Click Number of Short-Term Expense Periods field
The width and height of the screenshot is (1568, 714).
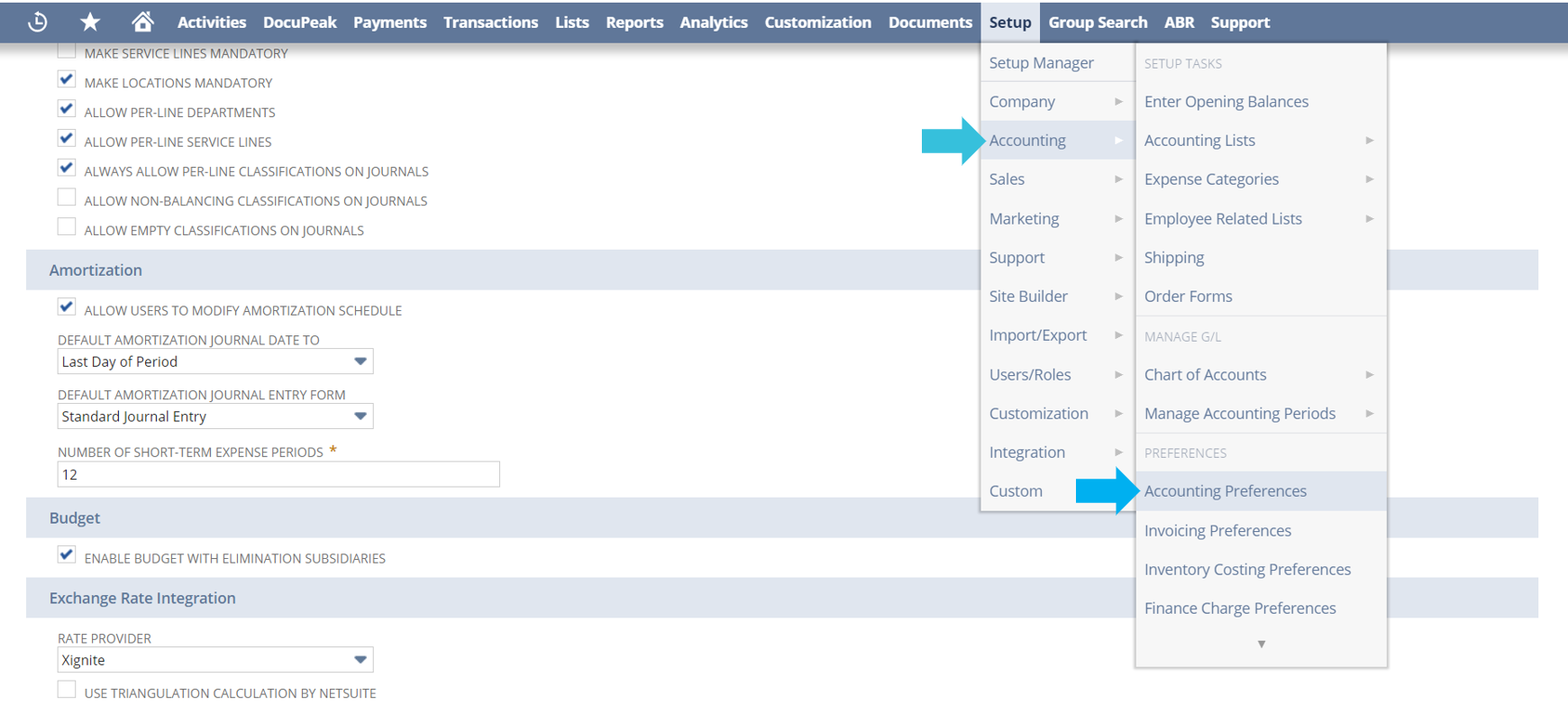[x=278, y=475]
